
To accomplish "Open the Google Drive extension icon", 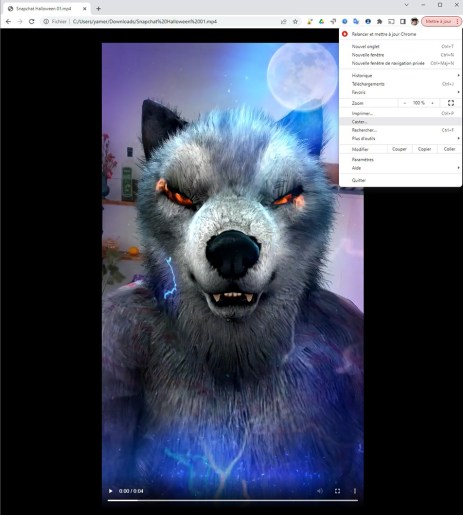I will [x=321, y=22].
